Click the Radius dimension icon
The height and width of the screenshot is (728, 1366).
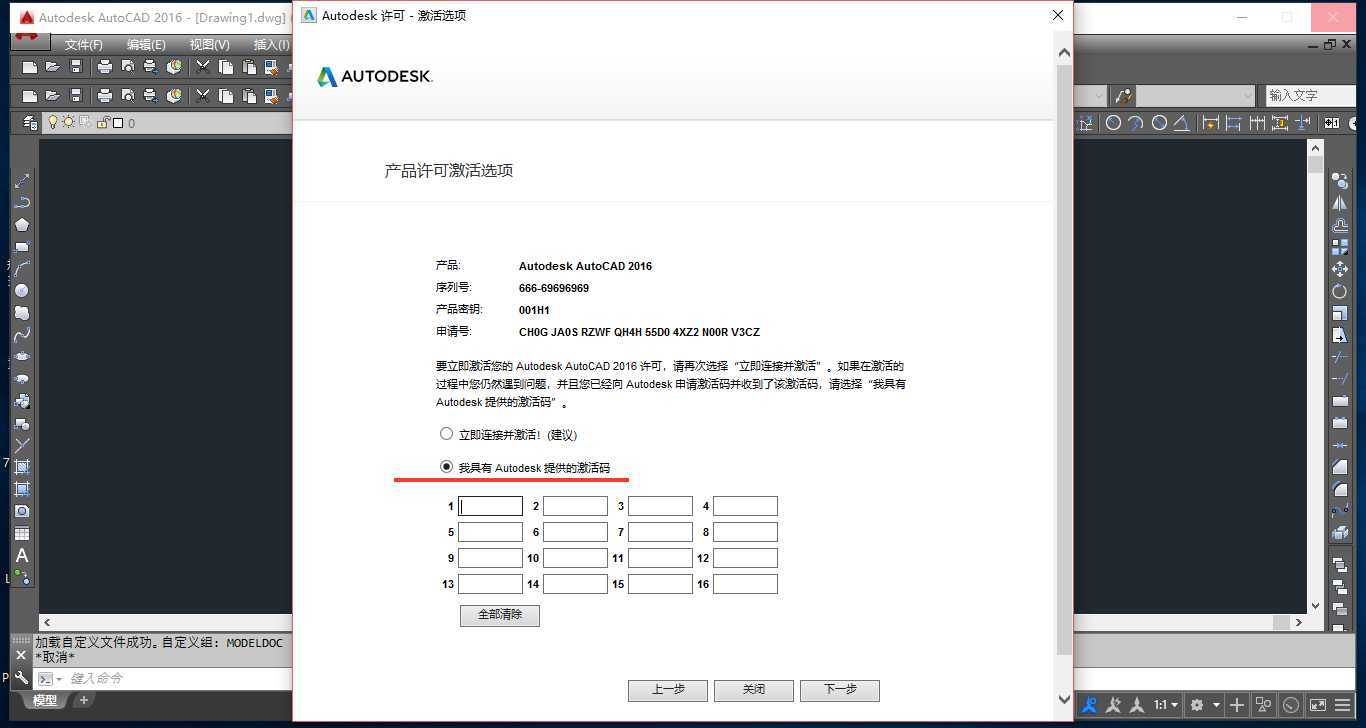[x=1113, y=123]
